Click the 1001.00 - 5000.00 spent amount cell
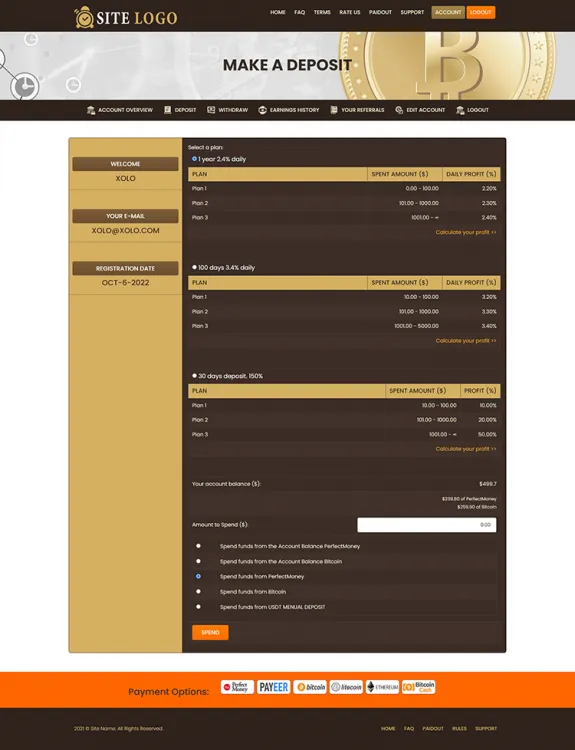 point(416,326)
